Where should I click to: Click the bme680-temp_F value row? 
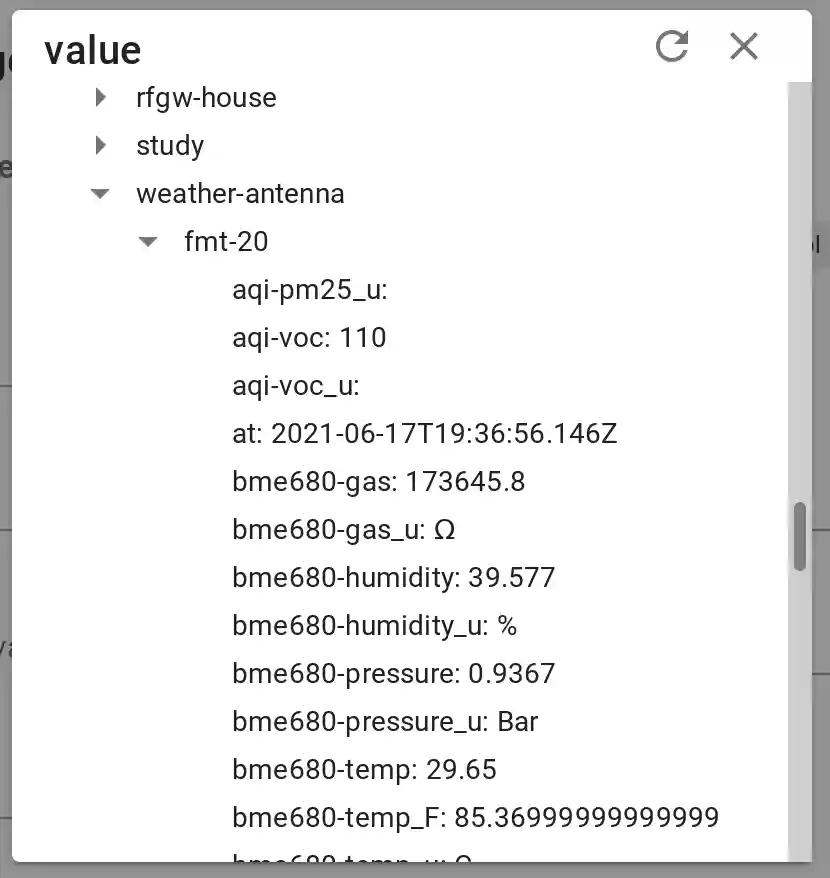475,818
